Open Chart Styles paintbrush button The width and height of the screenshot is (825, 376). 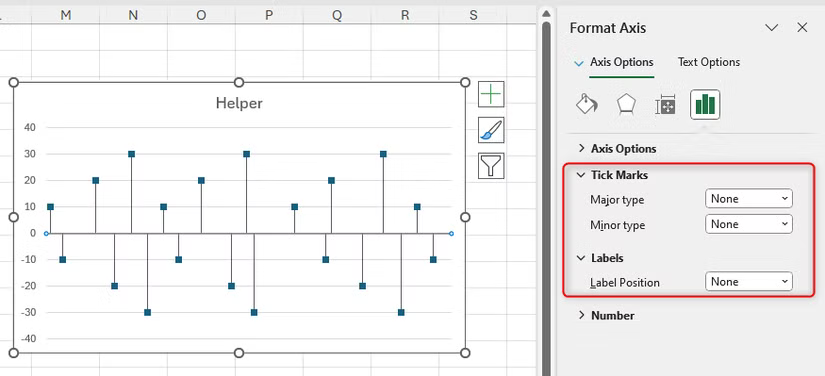click(x=491, y=130)
